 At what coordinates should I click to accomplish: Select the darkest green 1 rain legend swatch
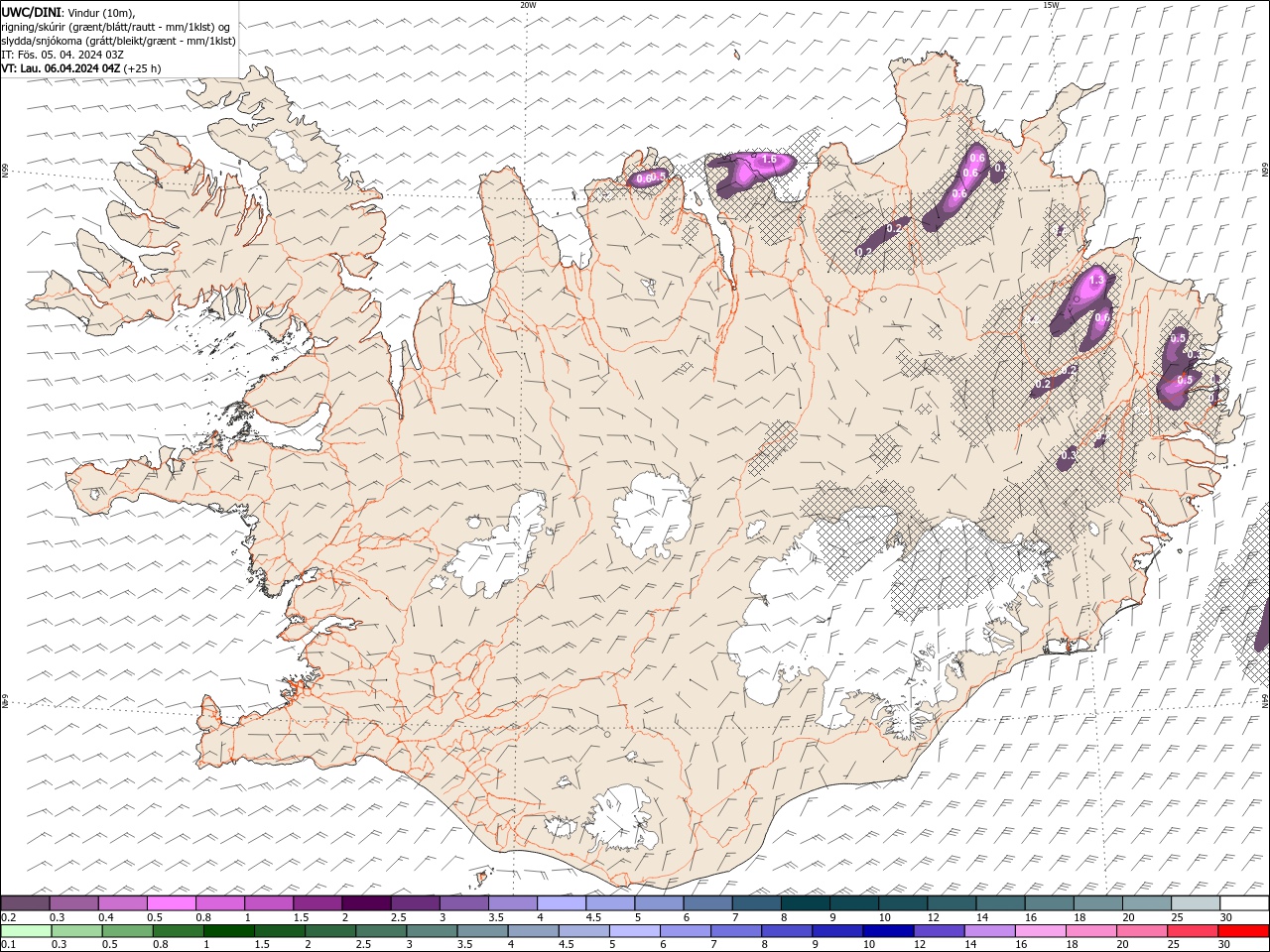click(230, 931)
